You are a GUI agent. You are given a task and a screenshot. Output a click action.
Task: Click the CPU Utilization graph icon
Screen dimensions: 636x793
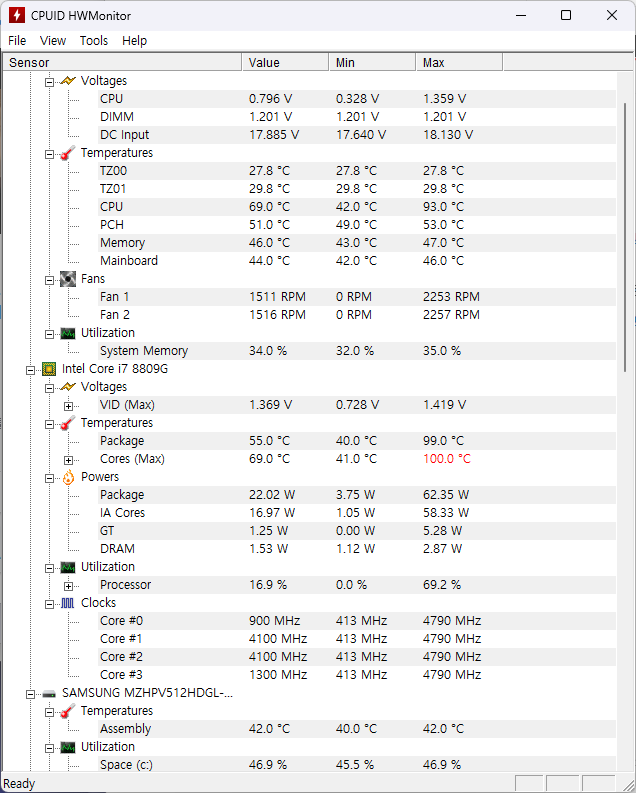pos(68,567)
